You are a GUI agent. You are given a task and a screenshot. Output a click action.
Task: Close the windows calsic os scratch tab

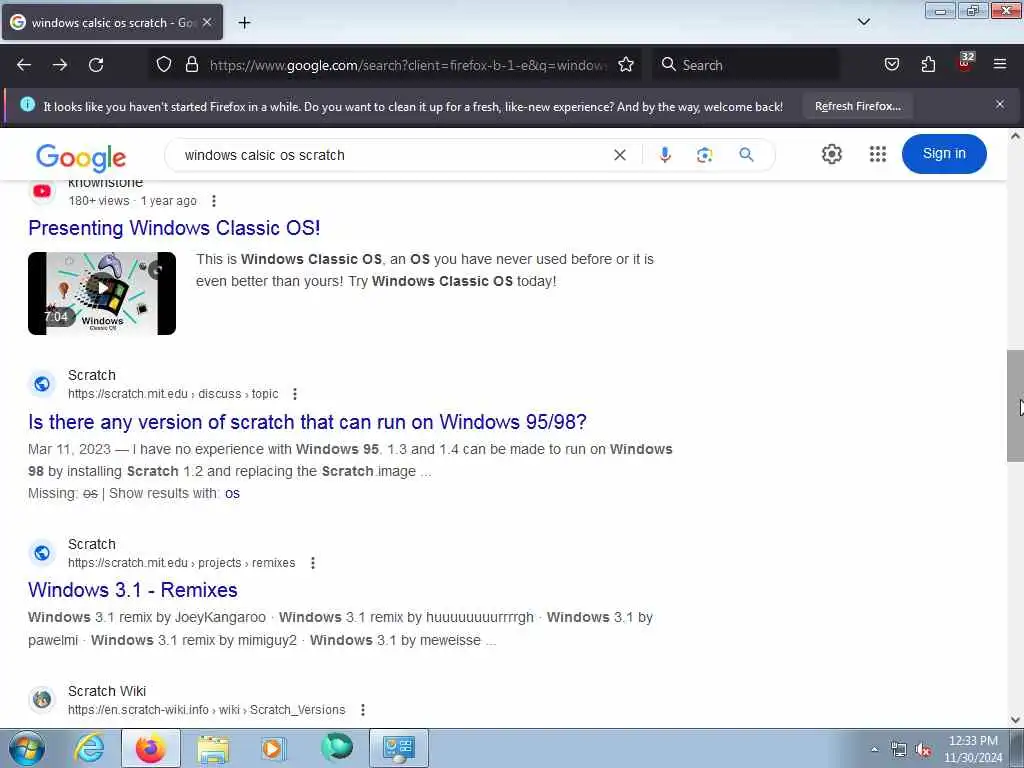[x=207, y=22]
